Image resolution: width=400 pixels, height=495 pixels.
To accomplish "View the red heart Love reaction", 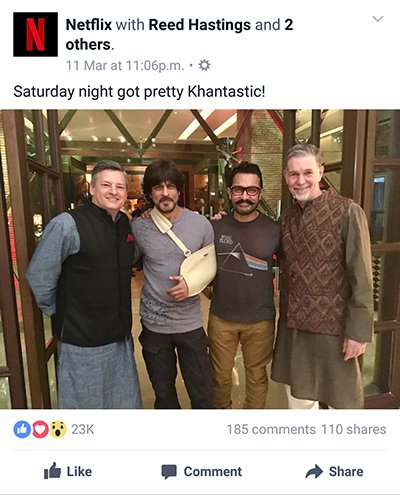I will (40, 429).
